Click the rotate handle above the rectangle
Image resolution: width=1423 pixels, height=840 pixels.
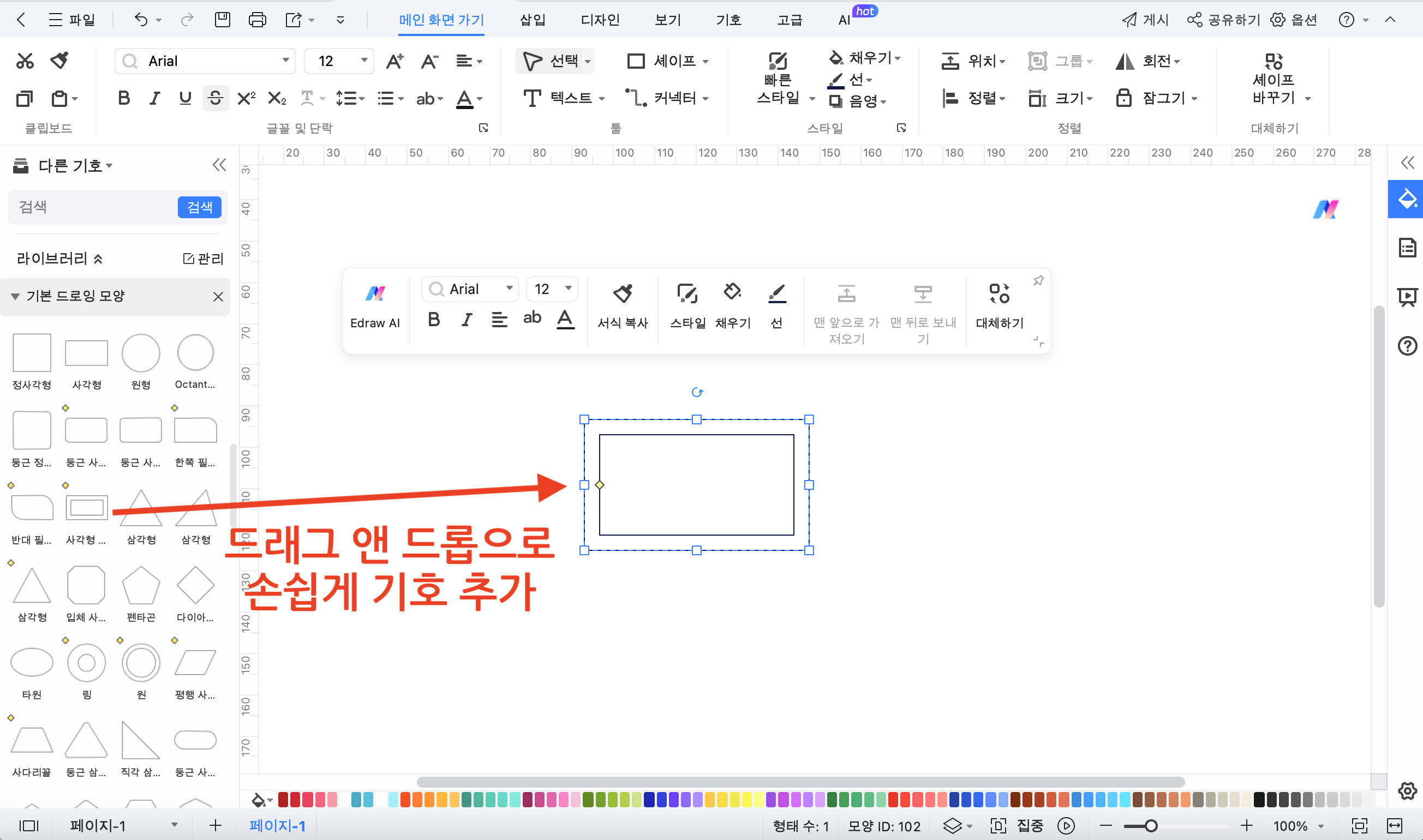697,392
